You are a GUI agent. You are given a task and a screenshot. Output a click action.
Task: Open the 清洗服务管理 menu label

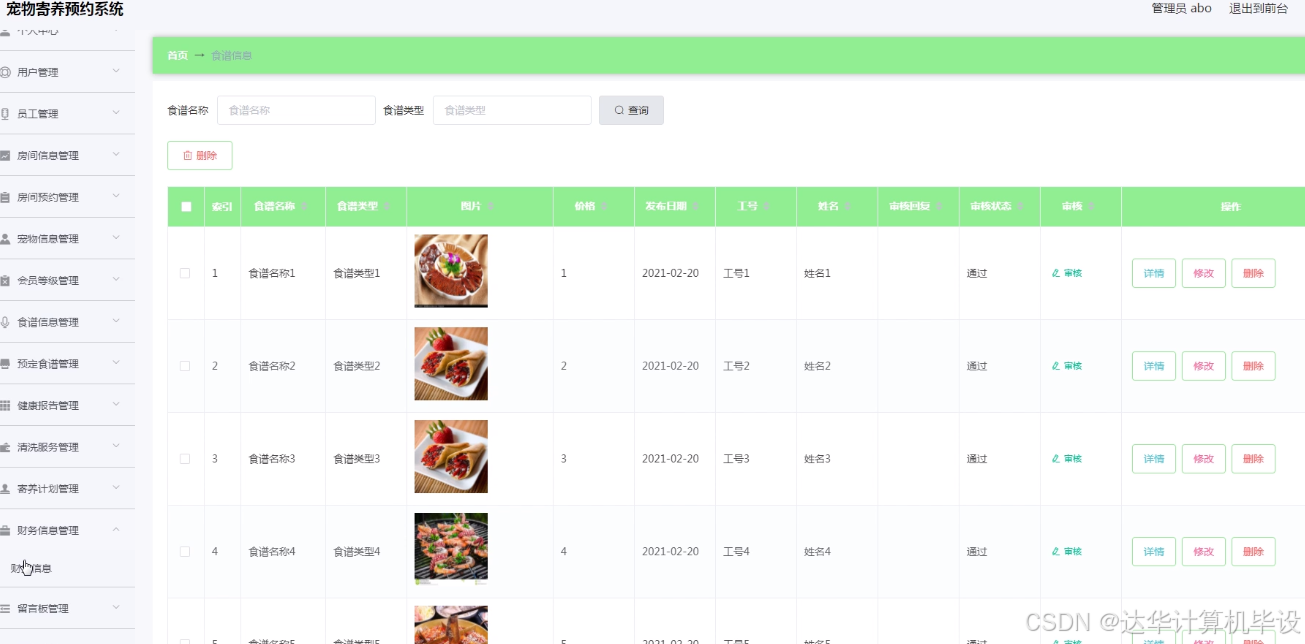[x=48, y=447]
